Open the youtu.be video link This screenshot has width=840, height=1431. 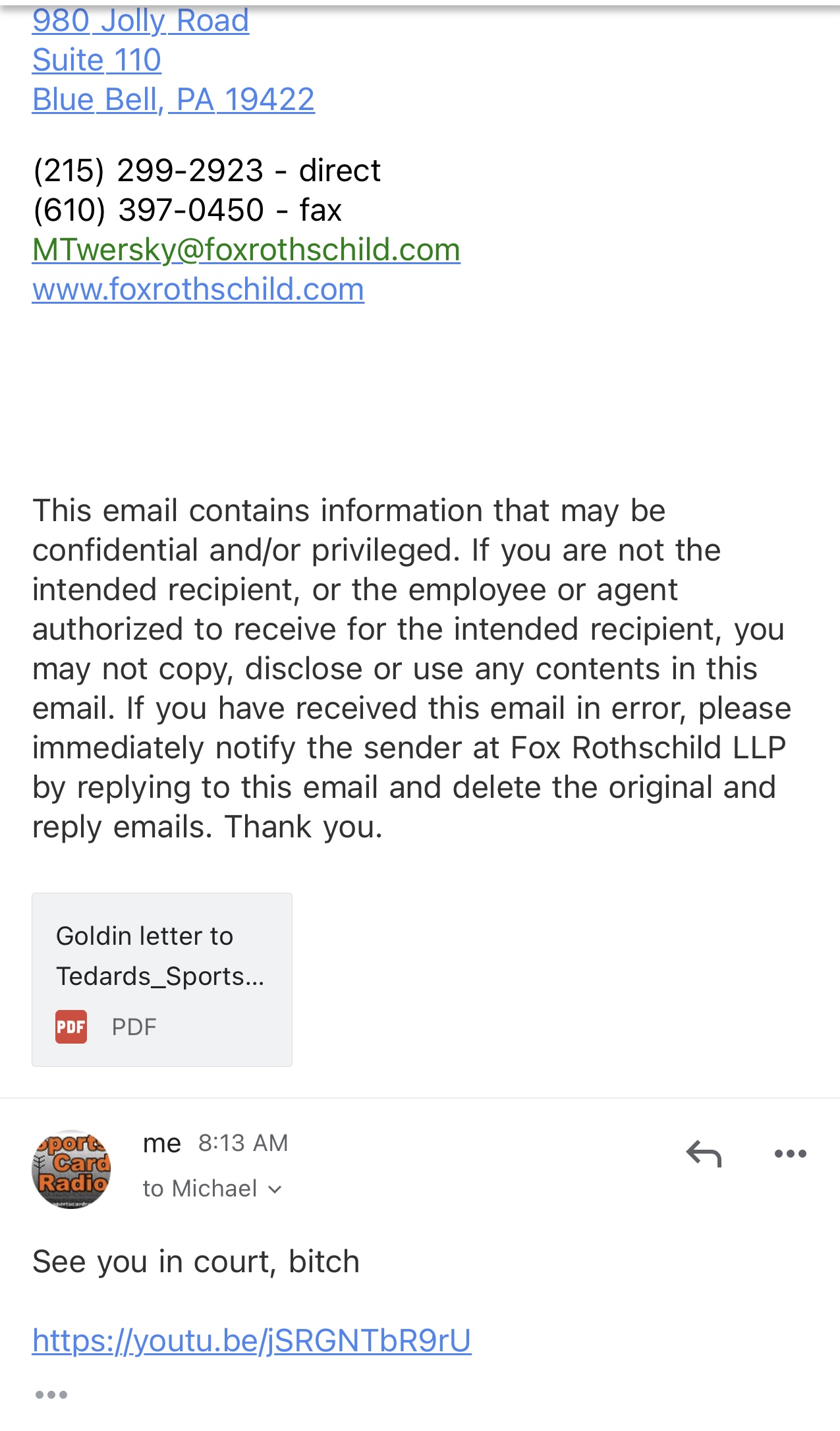click(252, 1341)
